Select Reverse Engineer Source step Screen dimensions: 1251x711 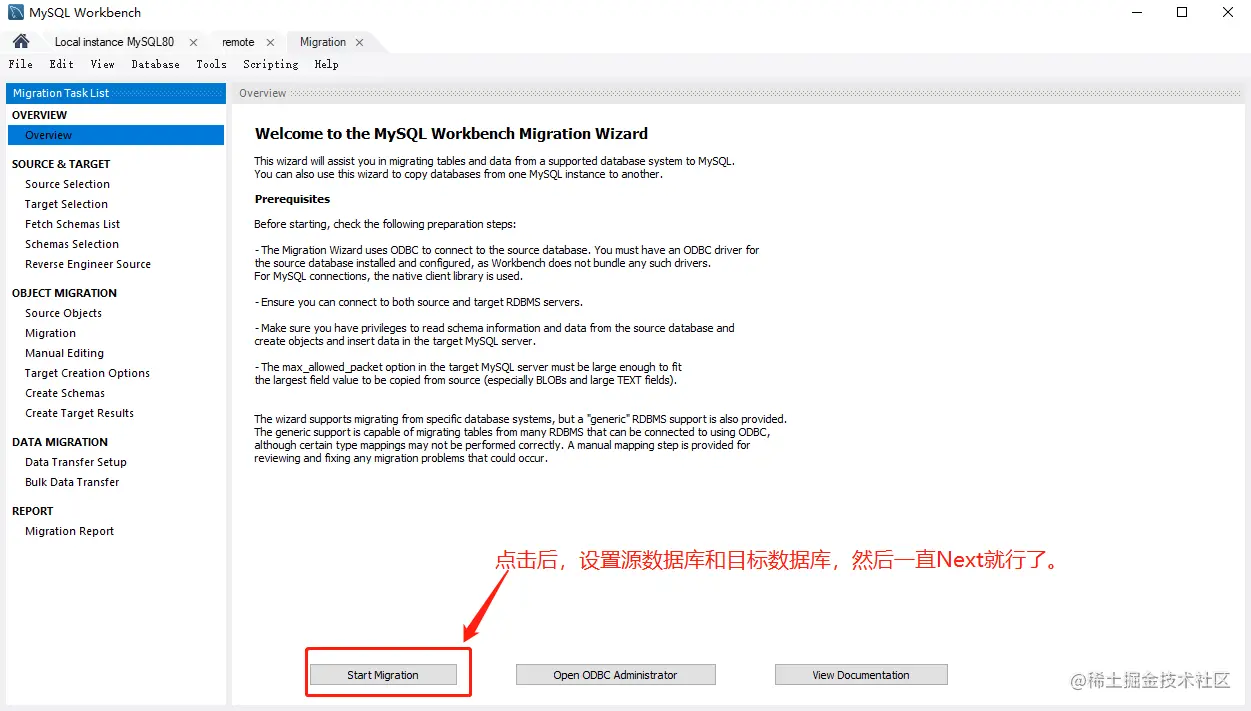point(88,264)
